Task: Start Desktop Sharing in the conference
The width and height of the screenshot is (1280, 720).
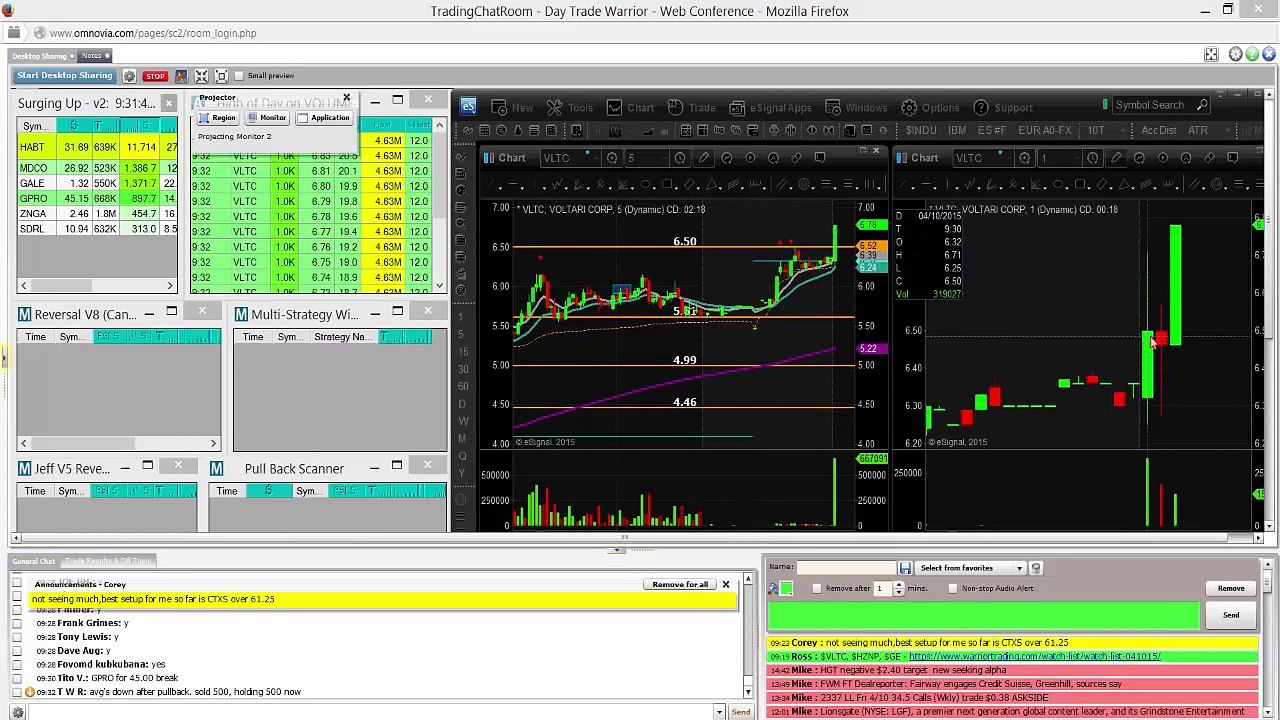Action: pos(65,76)
